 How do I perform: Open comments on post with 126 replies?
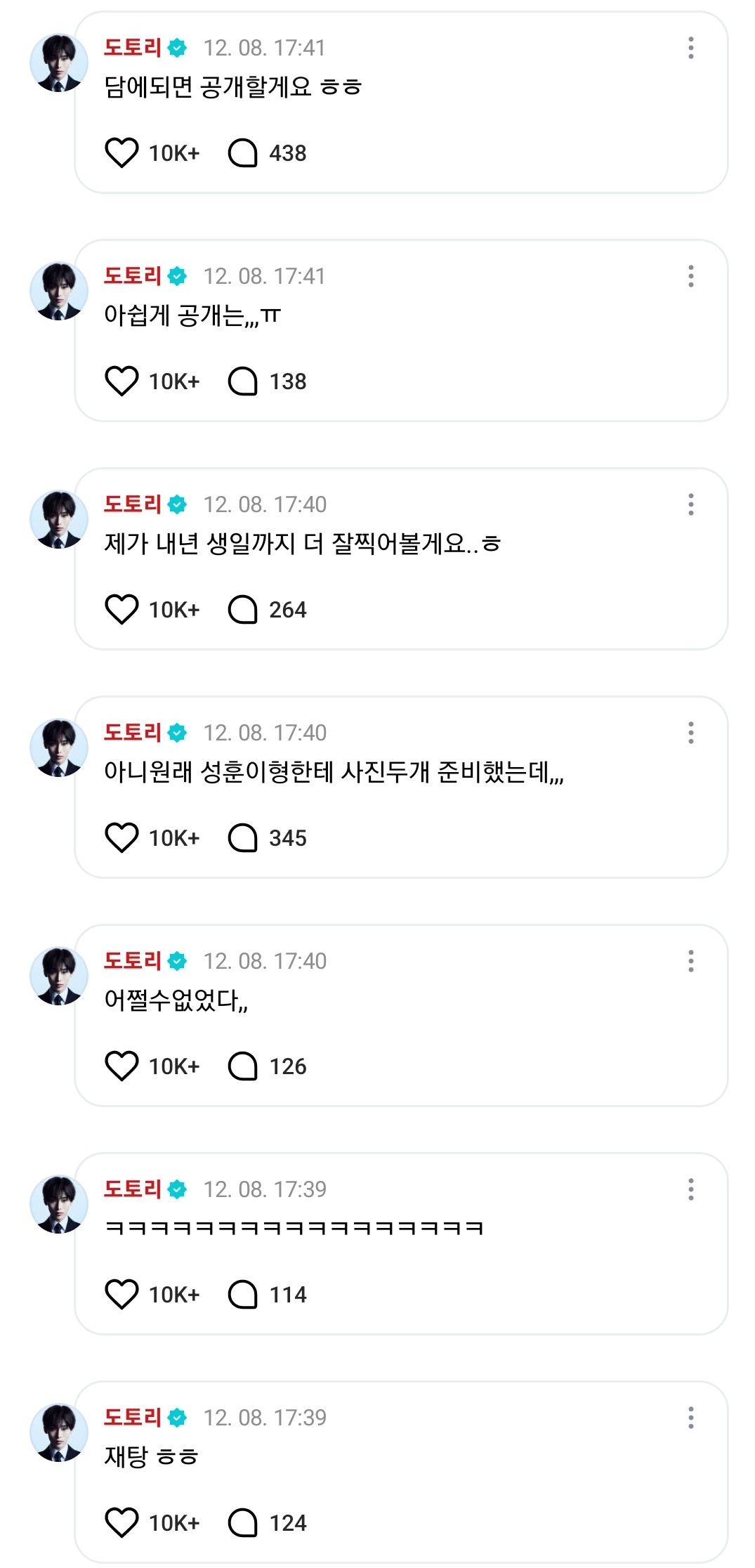243,1066
